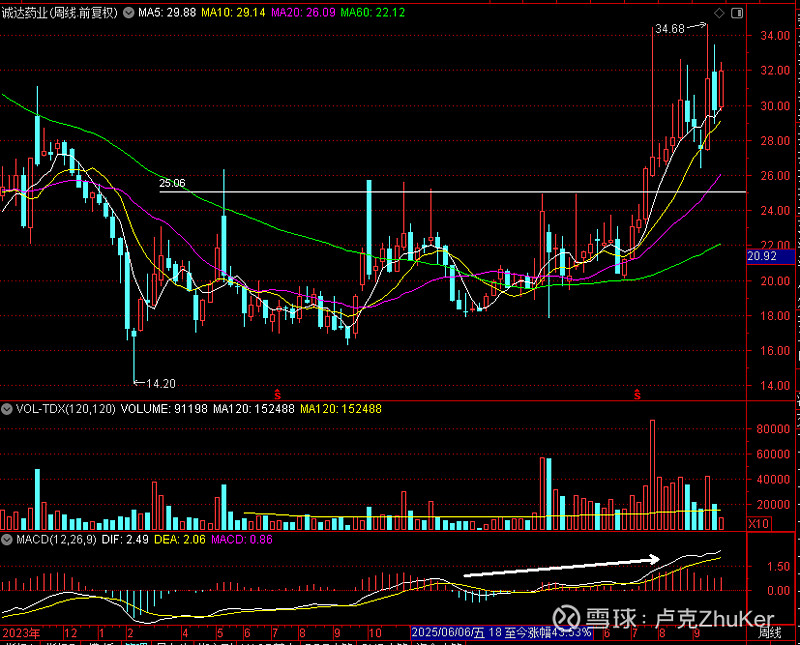
Task: Click the magenta MACD: 0.86 value
Action: click(x=242, y=539)
